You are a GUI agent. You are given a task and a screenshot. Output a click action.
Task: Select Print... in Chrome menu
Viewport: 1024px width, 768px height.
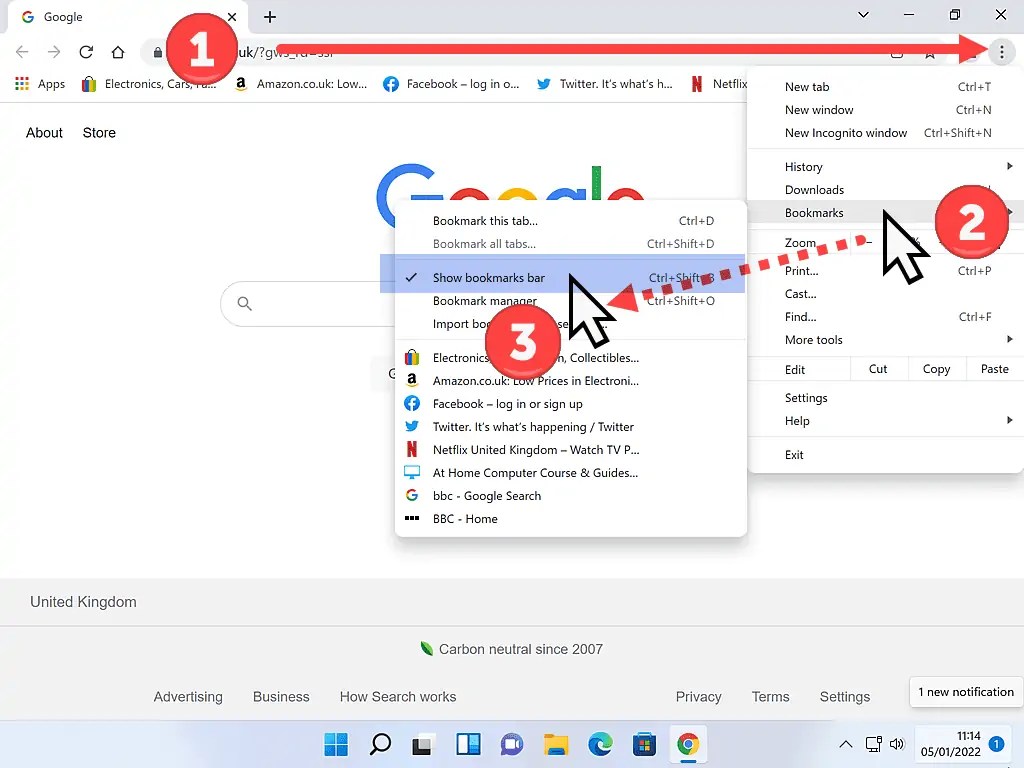(885, 270)
